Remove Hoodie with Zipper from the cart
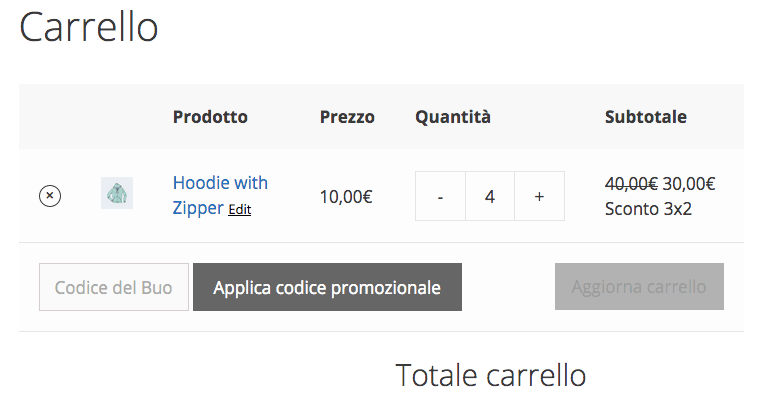This screenshot has width=779, height=397. click(50, 196)
